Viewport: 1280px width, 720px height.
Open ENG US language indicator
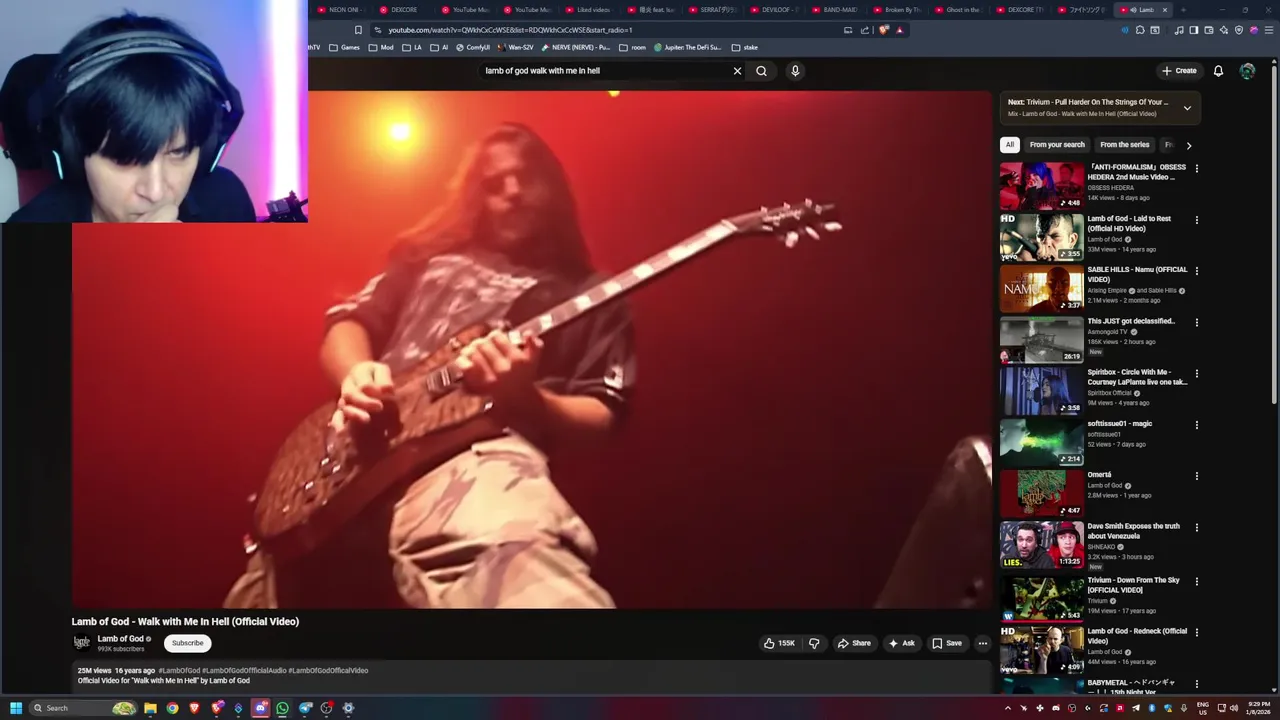tap(1203, 708)
